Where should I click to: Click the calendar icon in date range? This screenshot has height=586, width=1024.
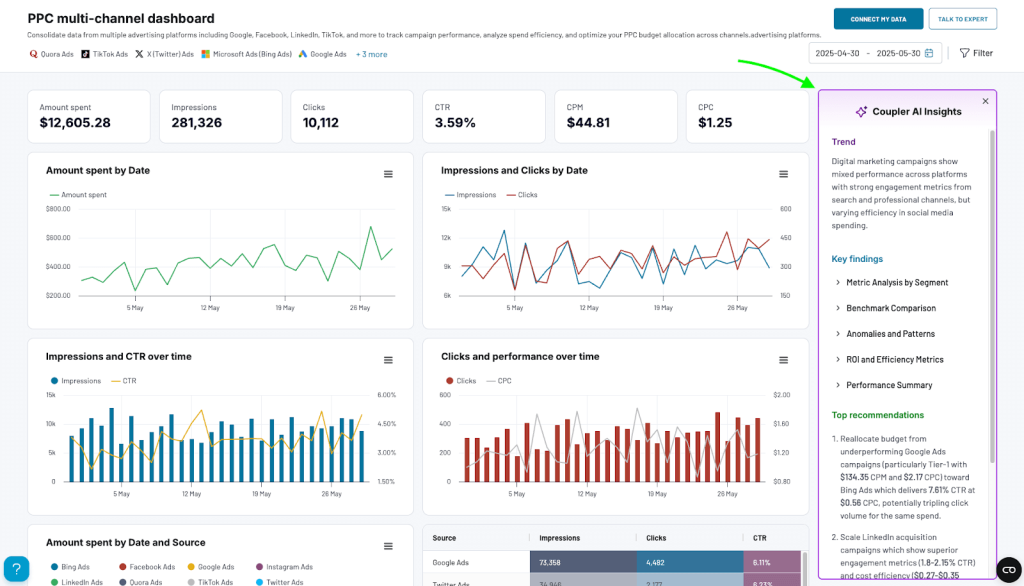pos(929,53)
